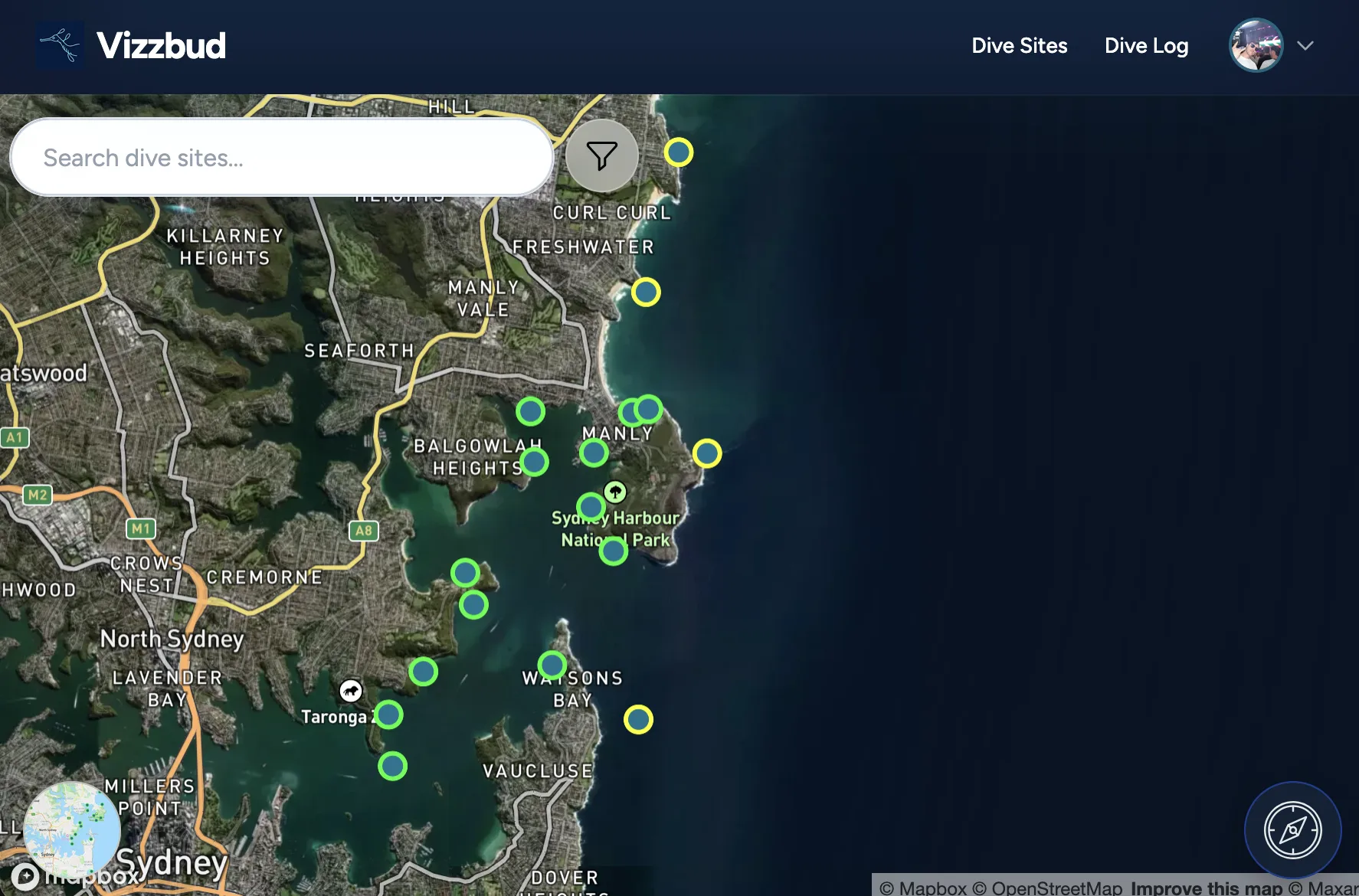This screenshot has height=896, width=1359.
Task: Select the compass navigation icon
Action: click(1293, 830)
